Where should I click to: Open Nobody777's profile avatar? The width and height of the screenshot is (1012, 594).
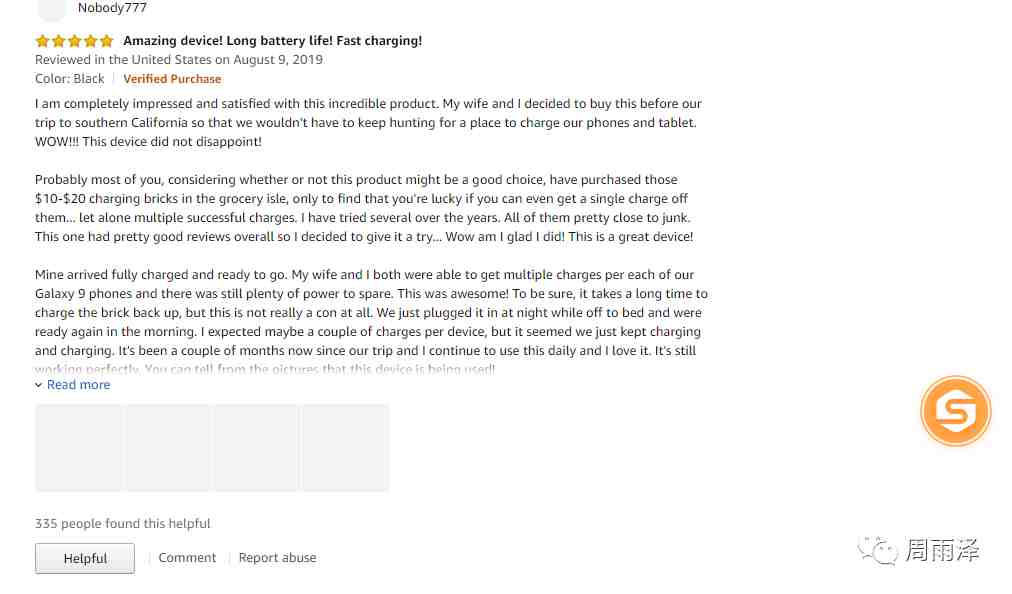pos(51,9)
